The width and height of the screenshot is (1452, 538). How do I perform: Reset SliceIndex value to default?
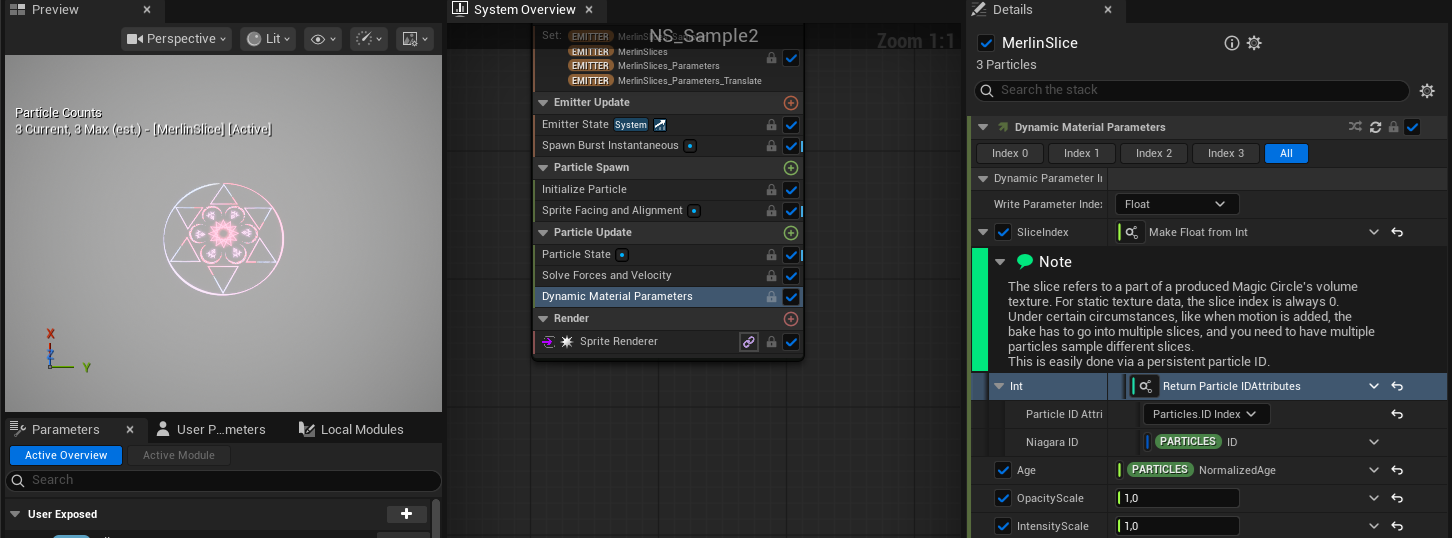point(1397,232)
